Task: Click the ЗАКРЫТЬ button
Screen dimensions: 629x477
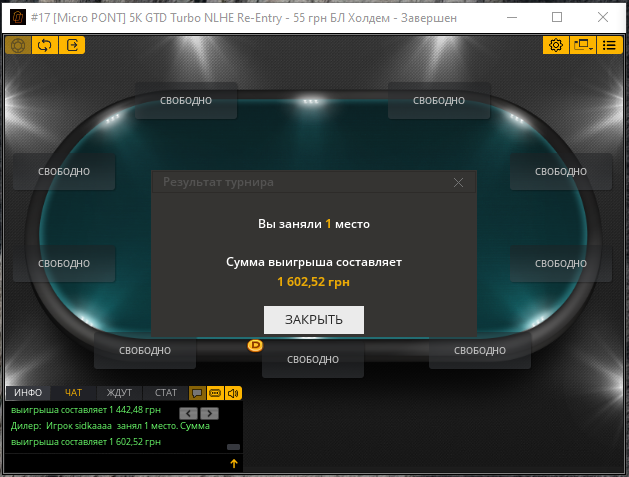Action: click(314, 320)
